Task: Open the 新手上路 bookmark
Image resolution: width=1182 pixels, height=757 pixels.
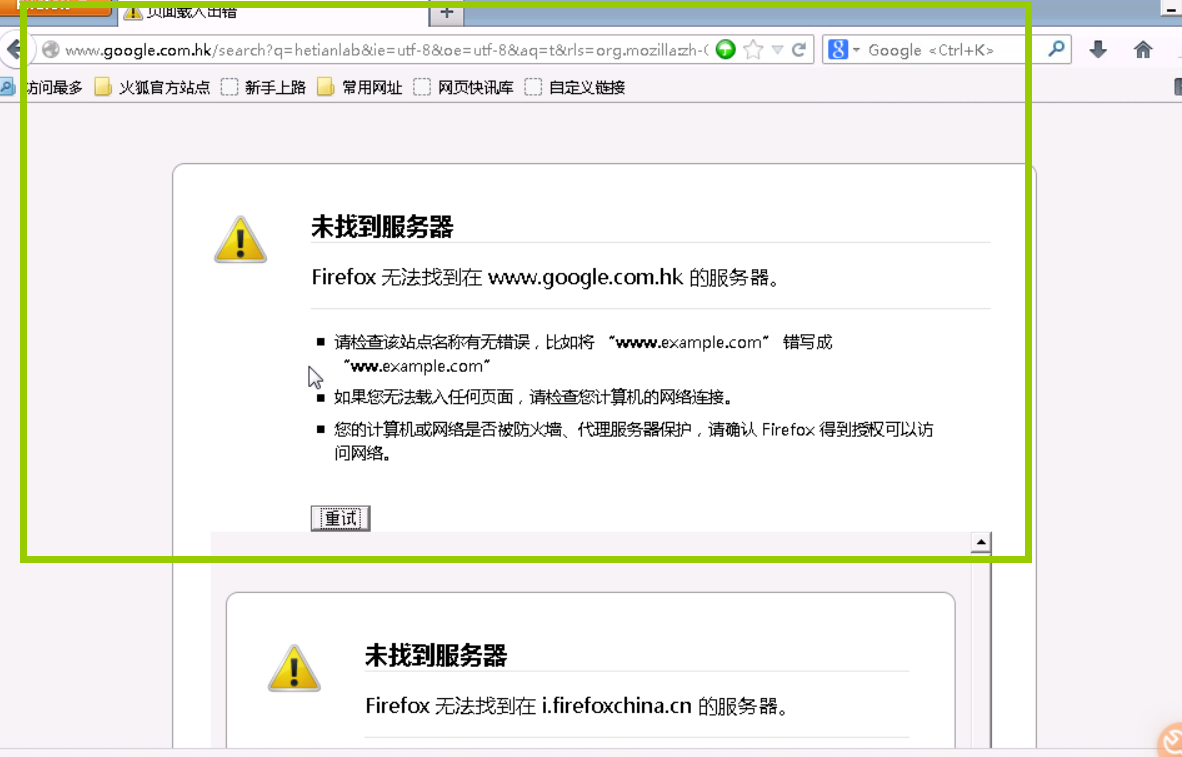Action: tap(264, 87)
